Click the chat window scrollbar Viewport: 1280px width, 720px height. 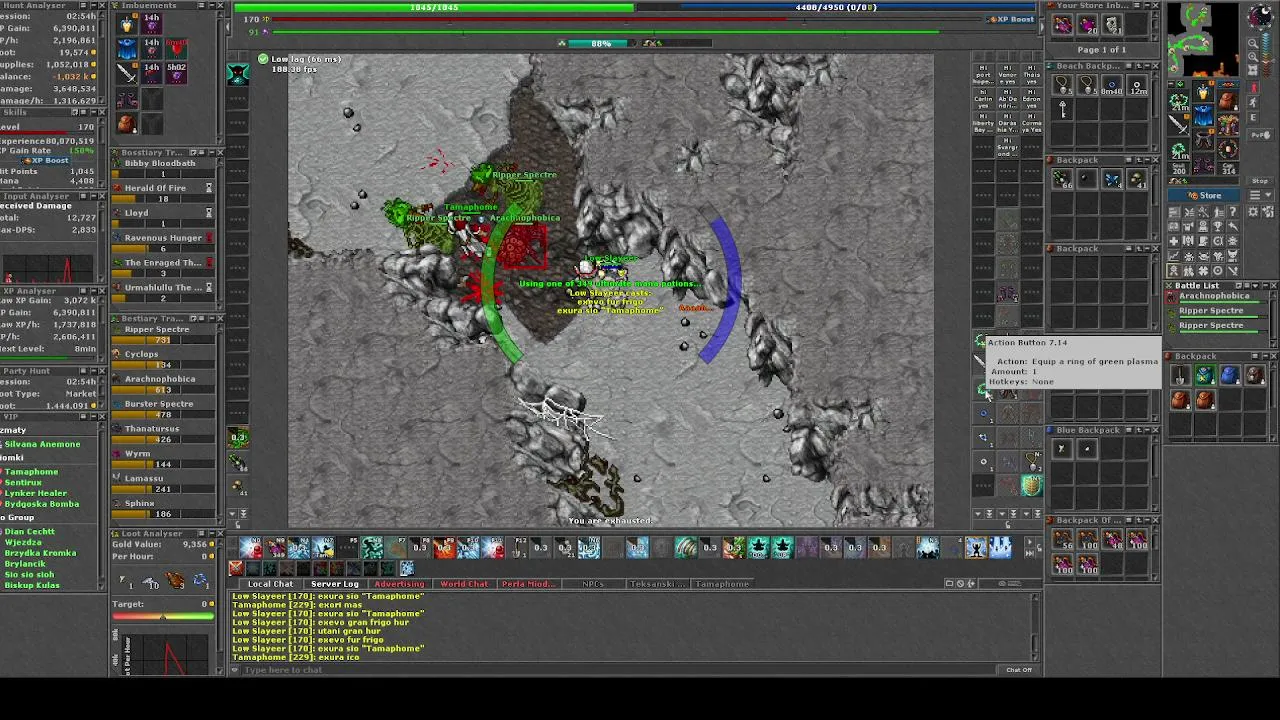pos(1035,627)
